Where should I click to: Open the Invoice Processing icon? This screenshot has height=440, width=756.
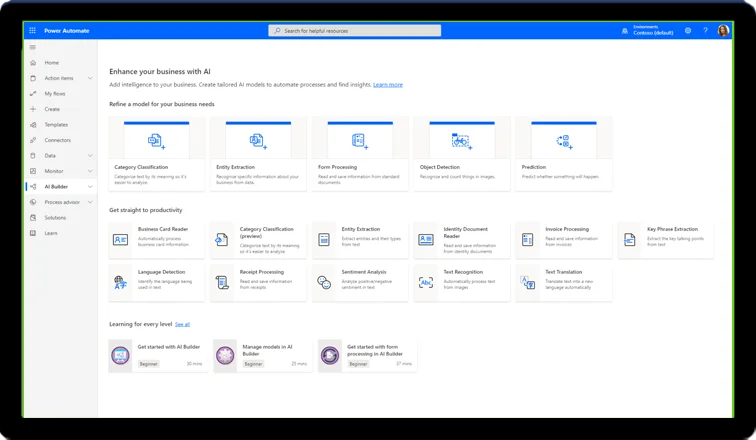(528, 240)
